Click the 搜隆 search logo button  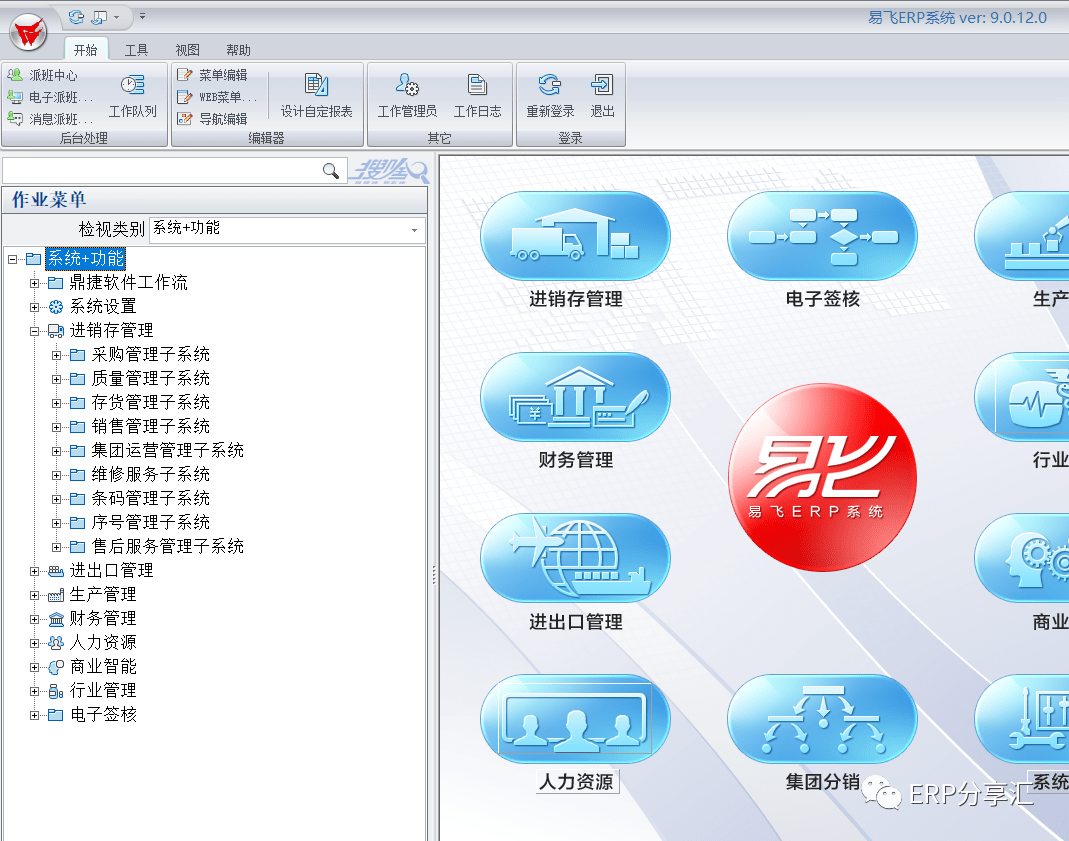tap(389, 170)
